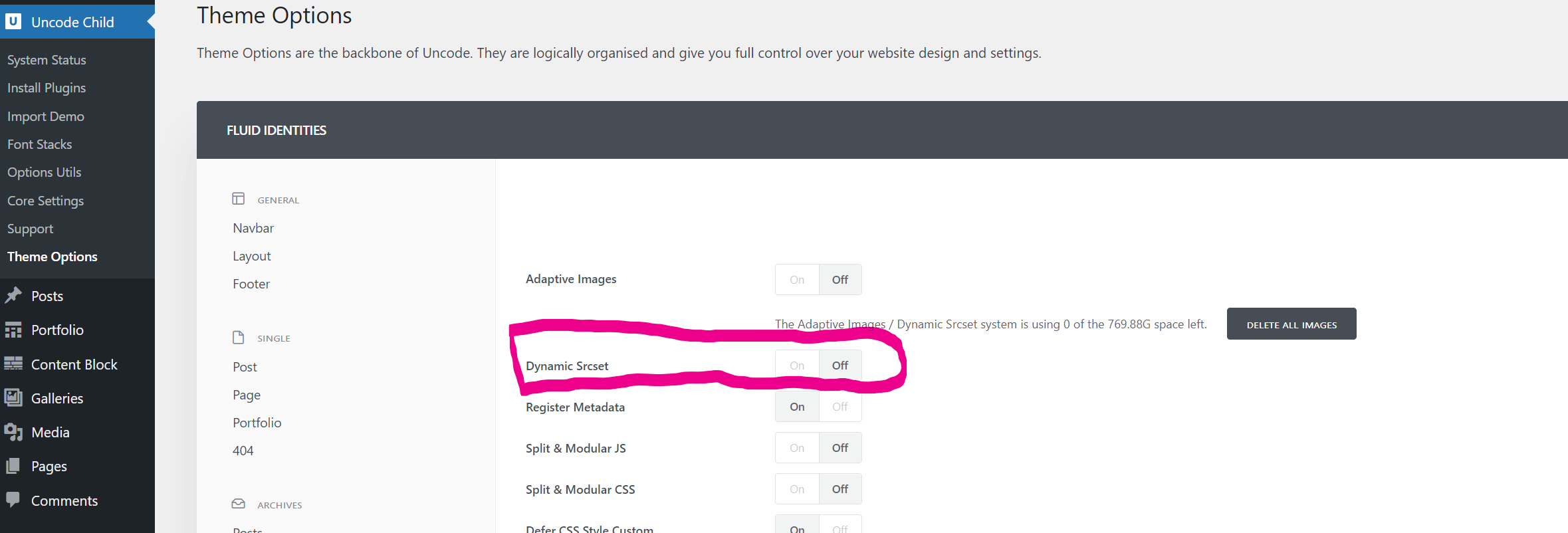This screenshot has width=1568, height=533.
Task: Click the Split & Modular CSS label
Action: pyautogui.click(x=580, y=489)
